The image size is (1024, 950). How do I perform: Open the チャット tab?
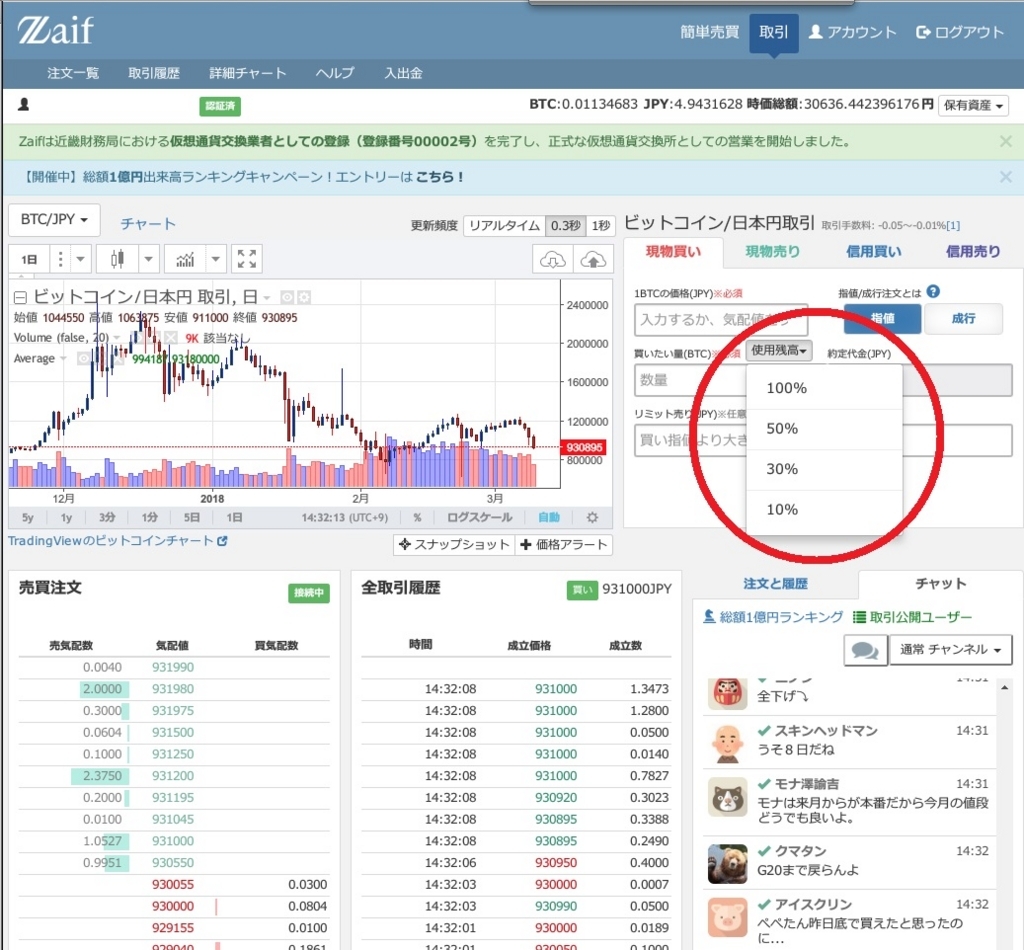(x=940, y=584)
